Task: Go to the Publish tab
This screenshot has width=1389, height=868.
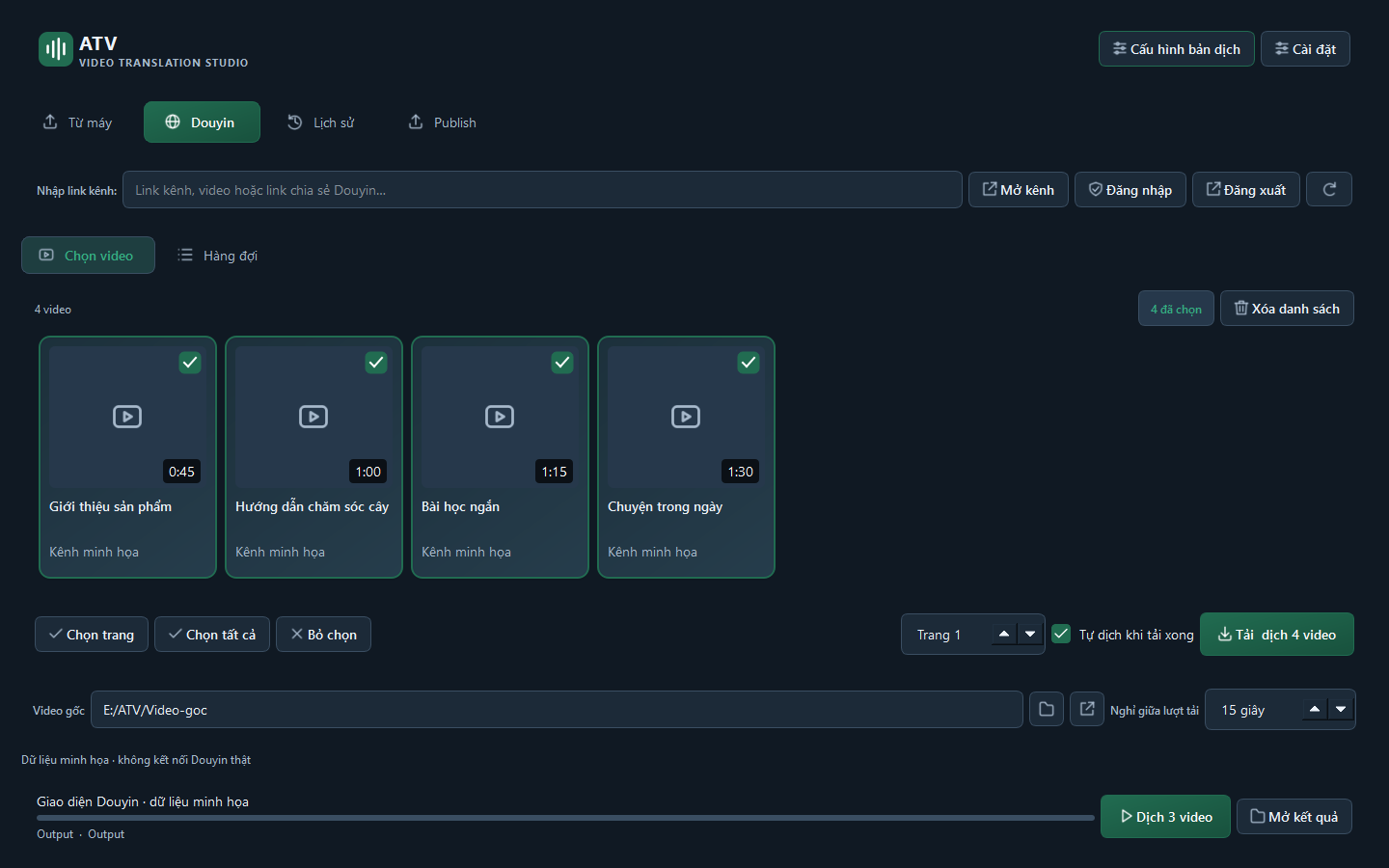Action: (x=443, y=122)
